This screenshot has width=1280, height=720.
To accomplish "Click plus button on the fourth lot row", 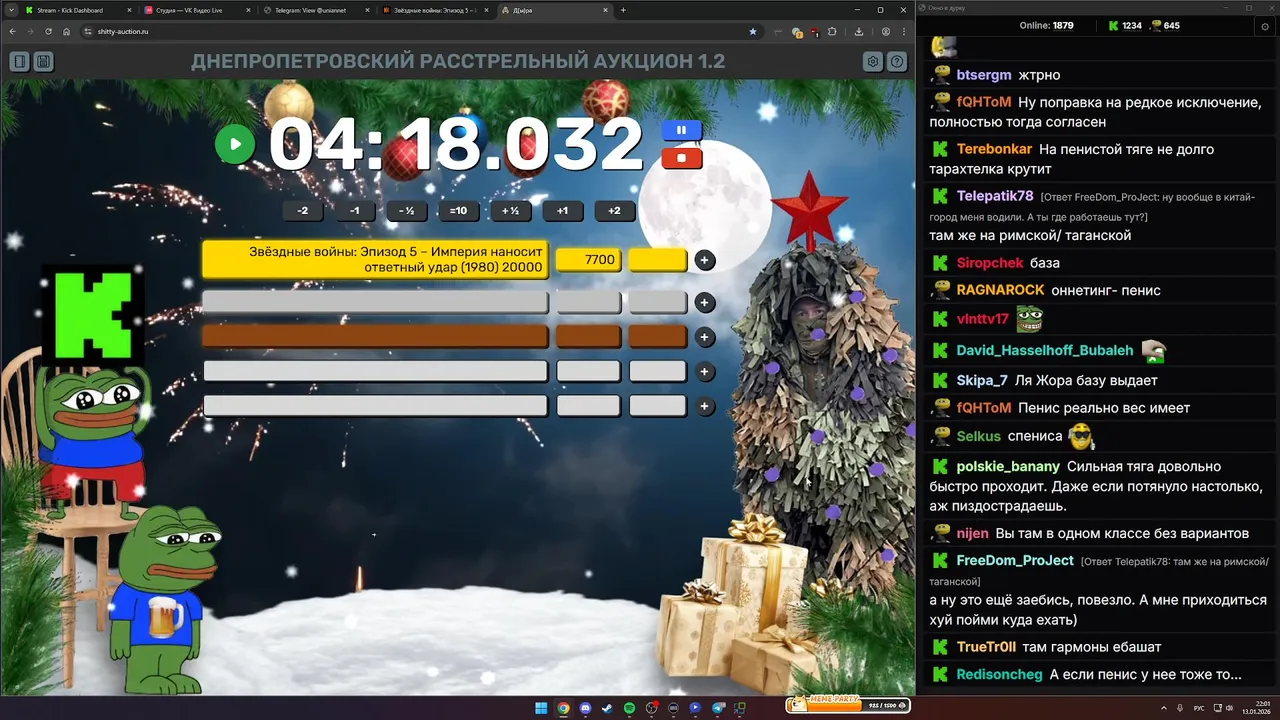I will point(705,372).
